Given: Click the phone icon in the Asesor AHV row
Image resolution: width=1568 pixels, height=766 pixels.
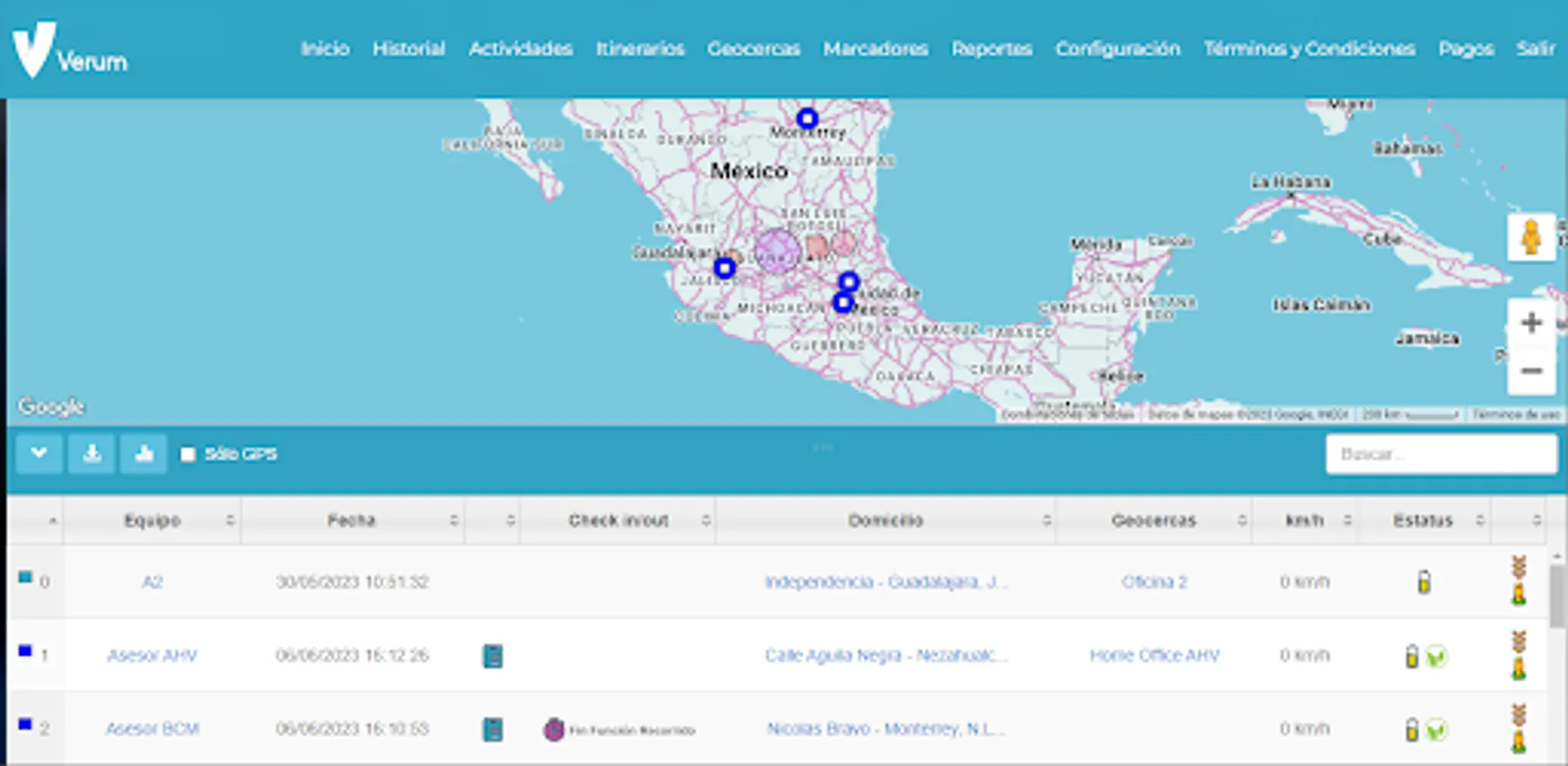Looking at the screenshot, I should click(x=493, y=656).
